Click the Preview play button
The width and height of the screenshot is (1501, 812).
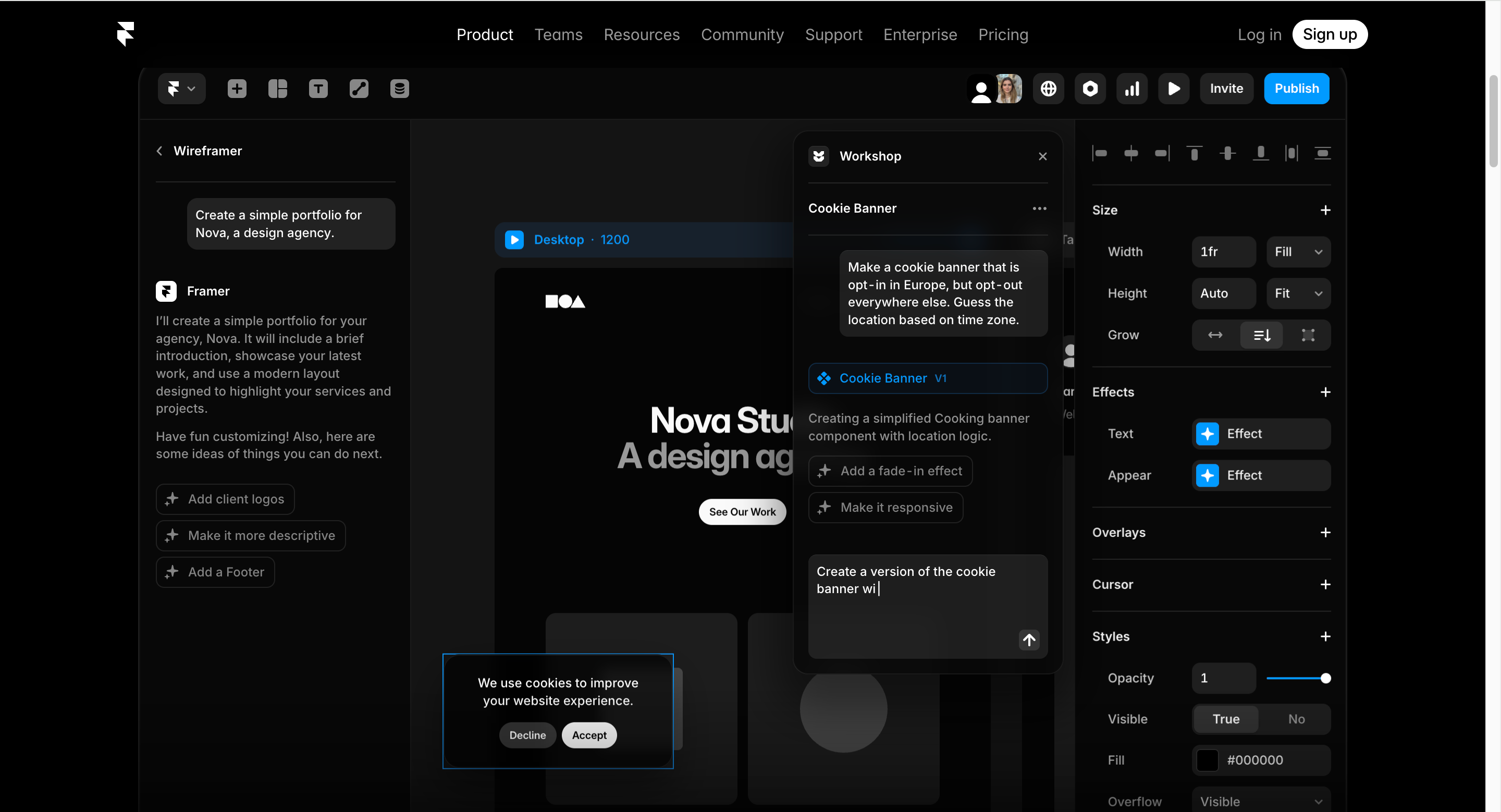(1174, 89)
